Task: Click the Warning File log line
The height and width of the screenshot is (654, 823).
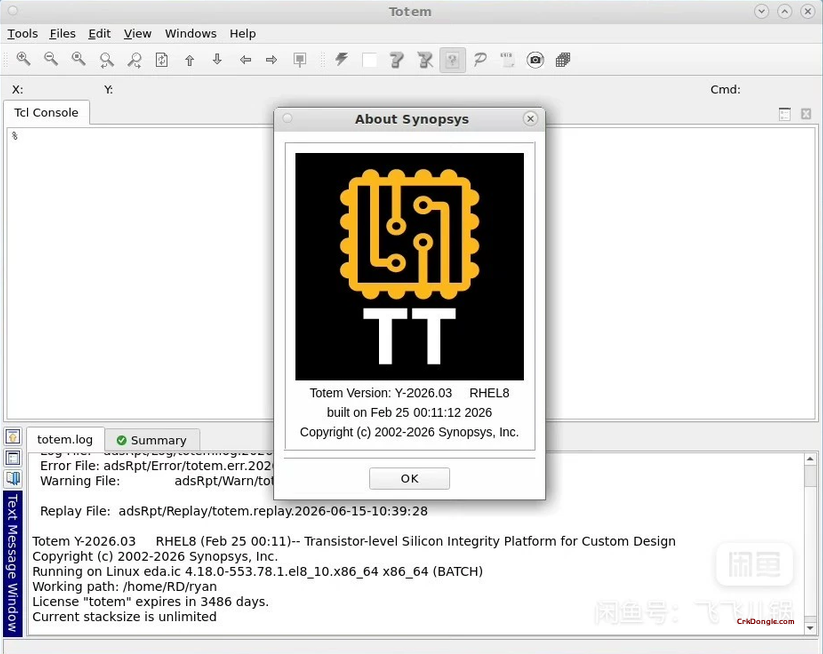Action: click(x=157, y=481)
